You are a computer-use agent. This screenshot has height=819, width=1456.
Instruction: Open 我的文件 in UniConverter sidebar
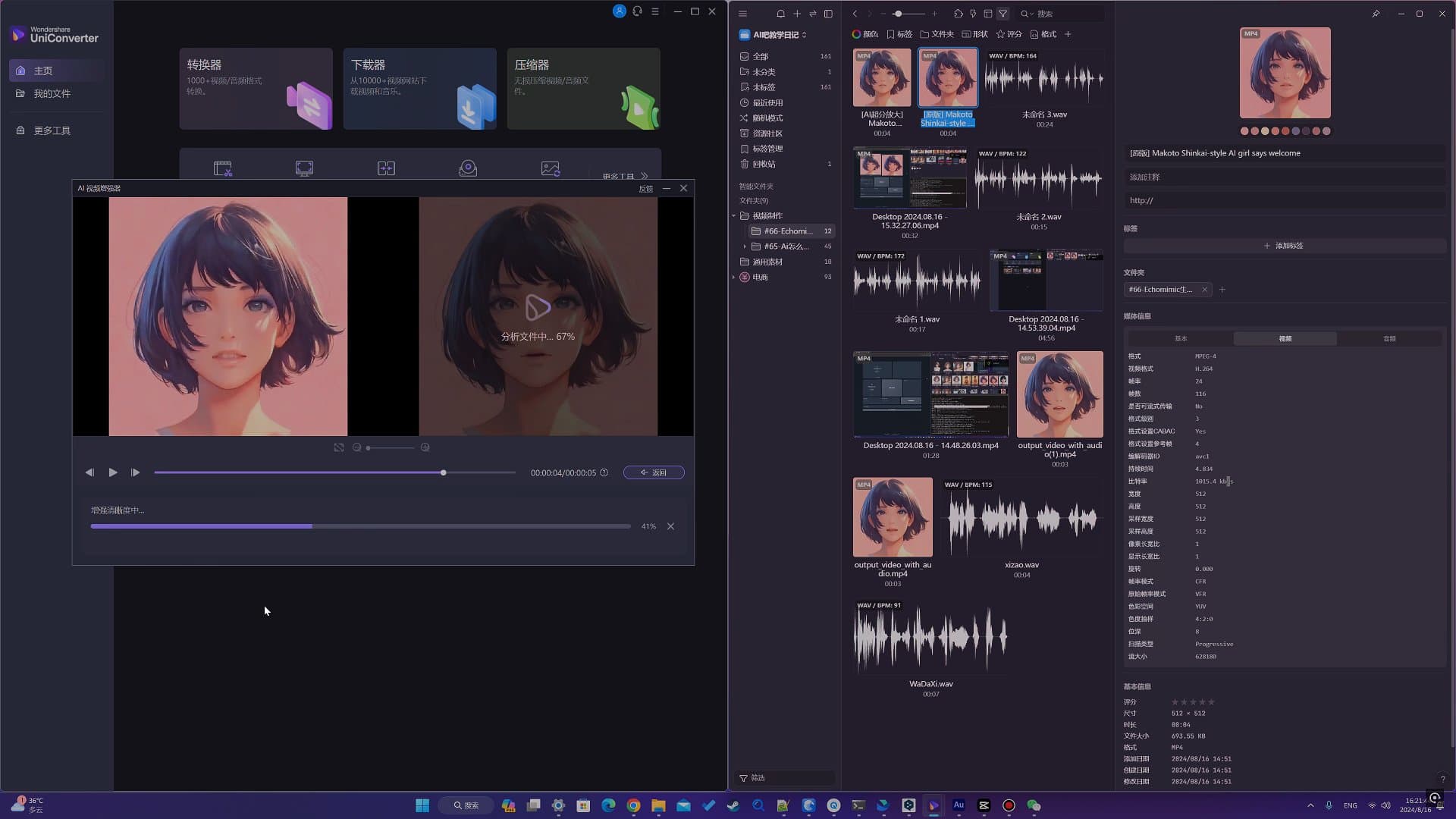pyautogui.click(x=57, y=93)
